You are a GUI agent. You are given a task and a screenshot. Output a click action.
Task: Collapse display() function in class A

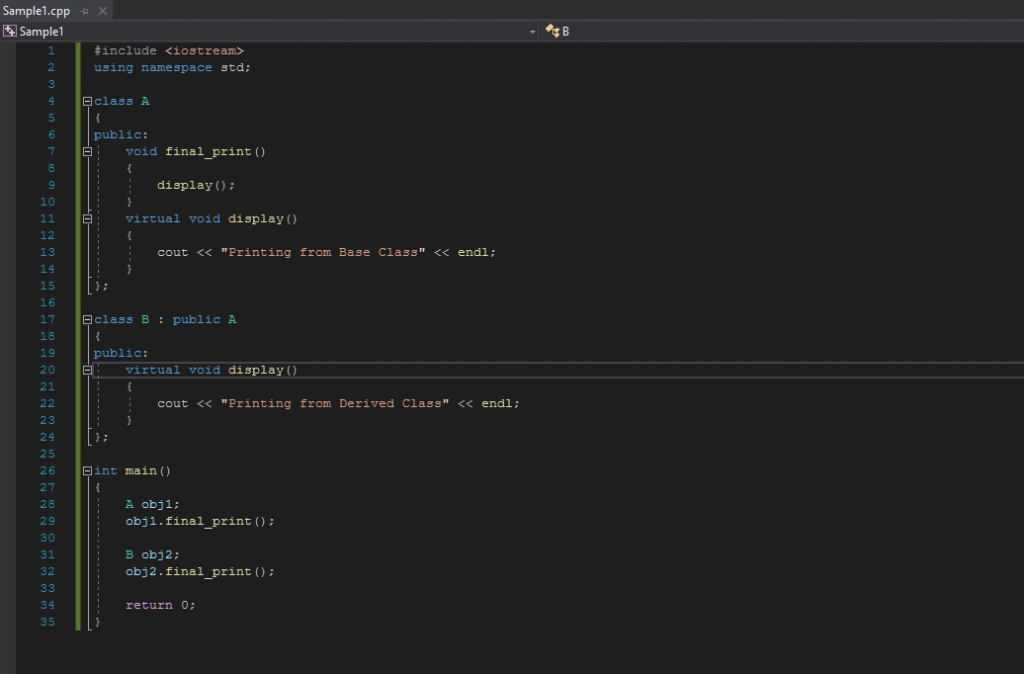click(x=87, y=219)
